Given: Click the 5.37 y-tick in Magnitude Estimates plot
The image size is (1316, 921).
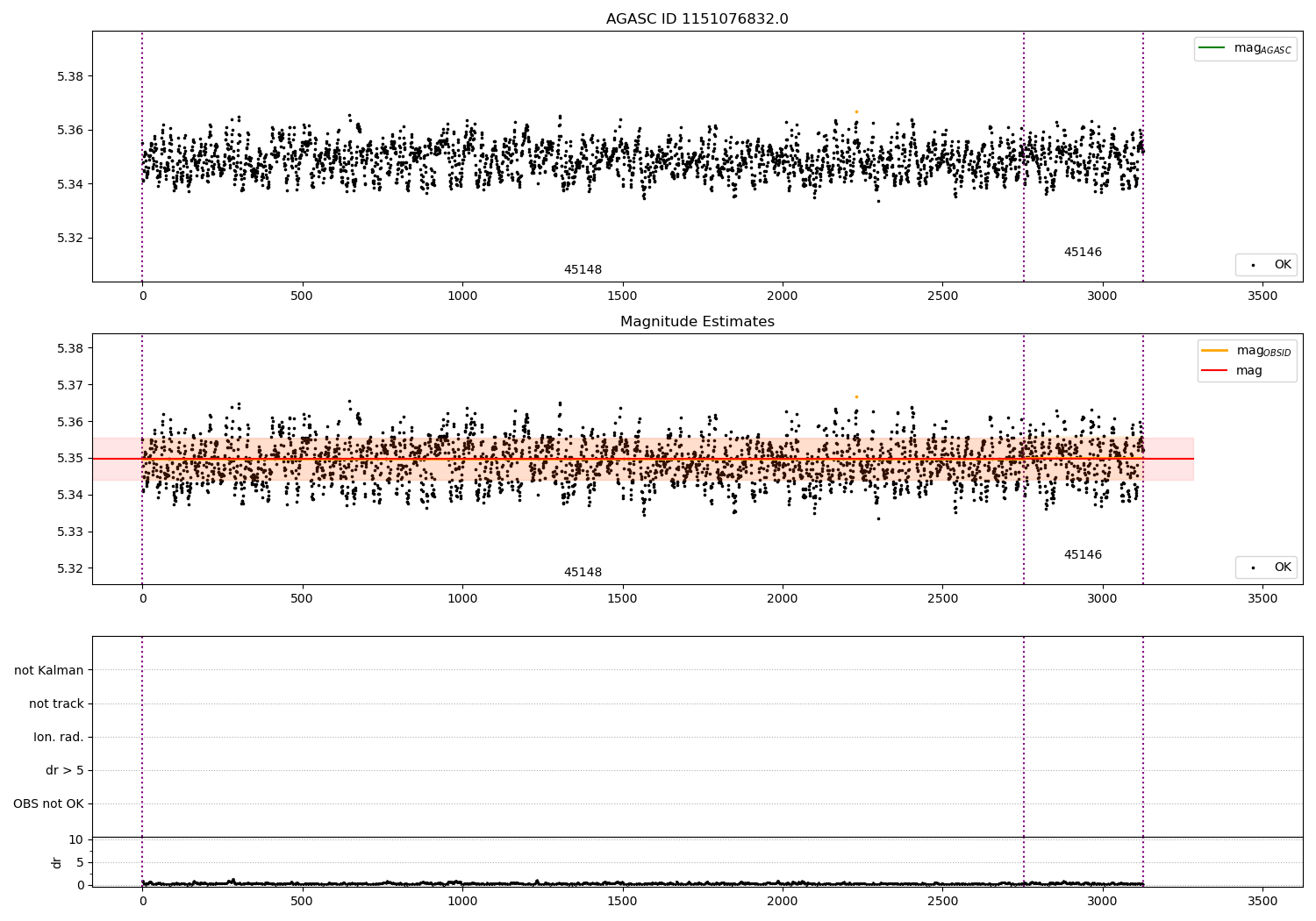Looking at the screenshot, I should pos(70,386).
